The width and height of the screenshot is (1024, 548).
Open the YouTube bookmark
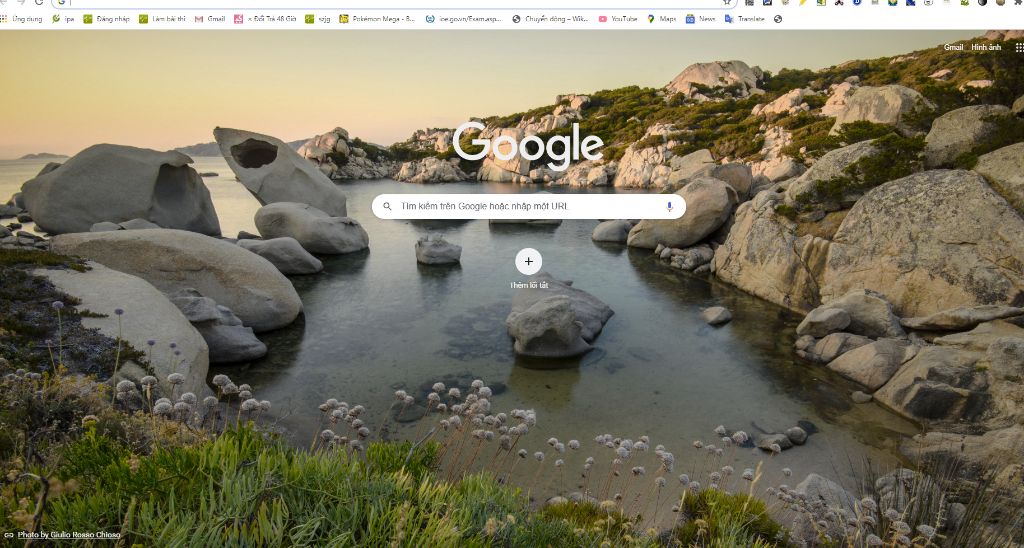pyautogui.click(x=618, y=19)
